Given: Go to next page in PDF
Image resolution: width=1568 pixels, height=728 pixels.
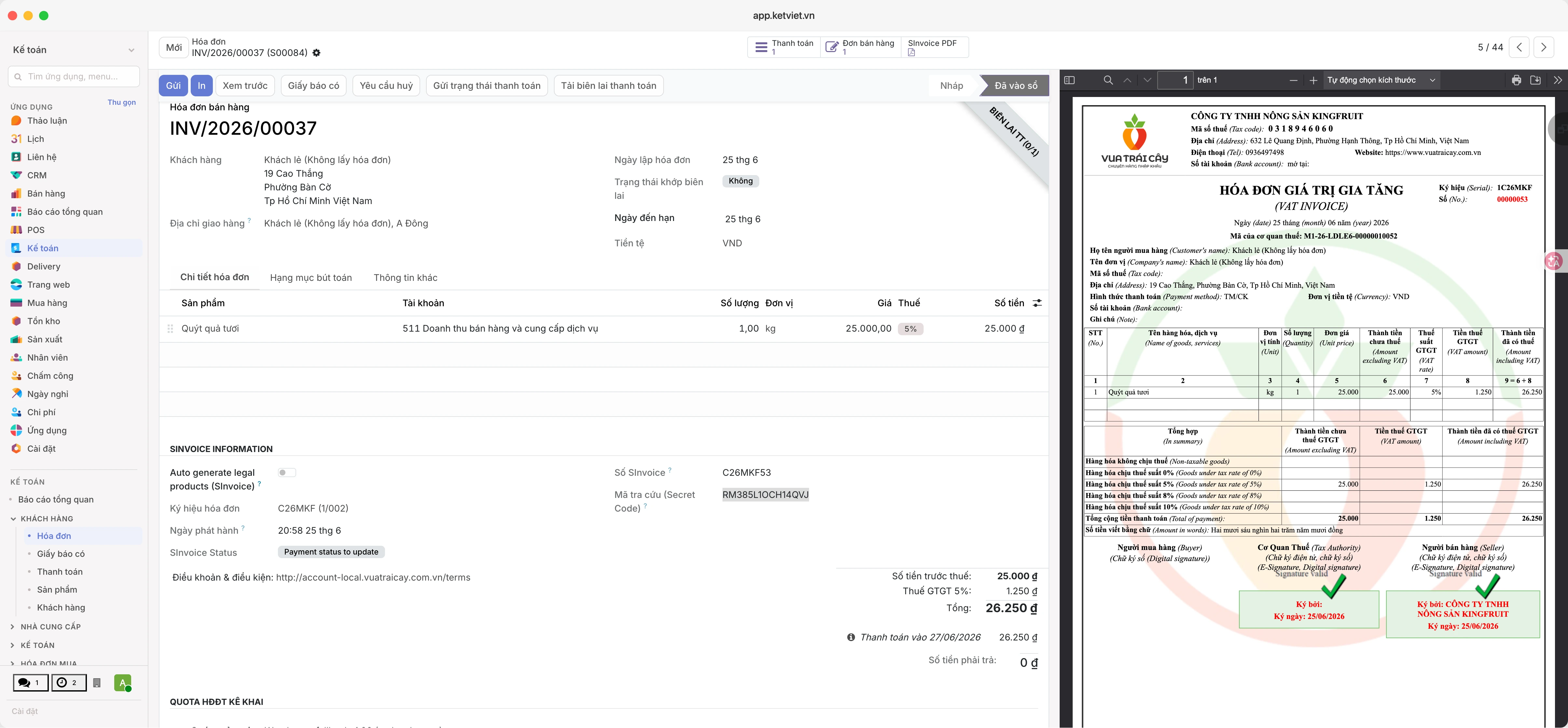Looking at the screenshot, I should click(x=1148, y=80).
